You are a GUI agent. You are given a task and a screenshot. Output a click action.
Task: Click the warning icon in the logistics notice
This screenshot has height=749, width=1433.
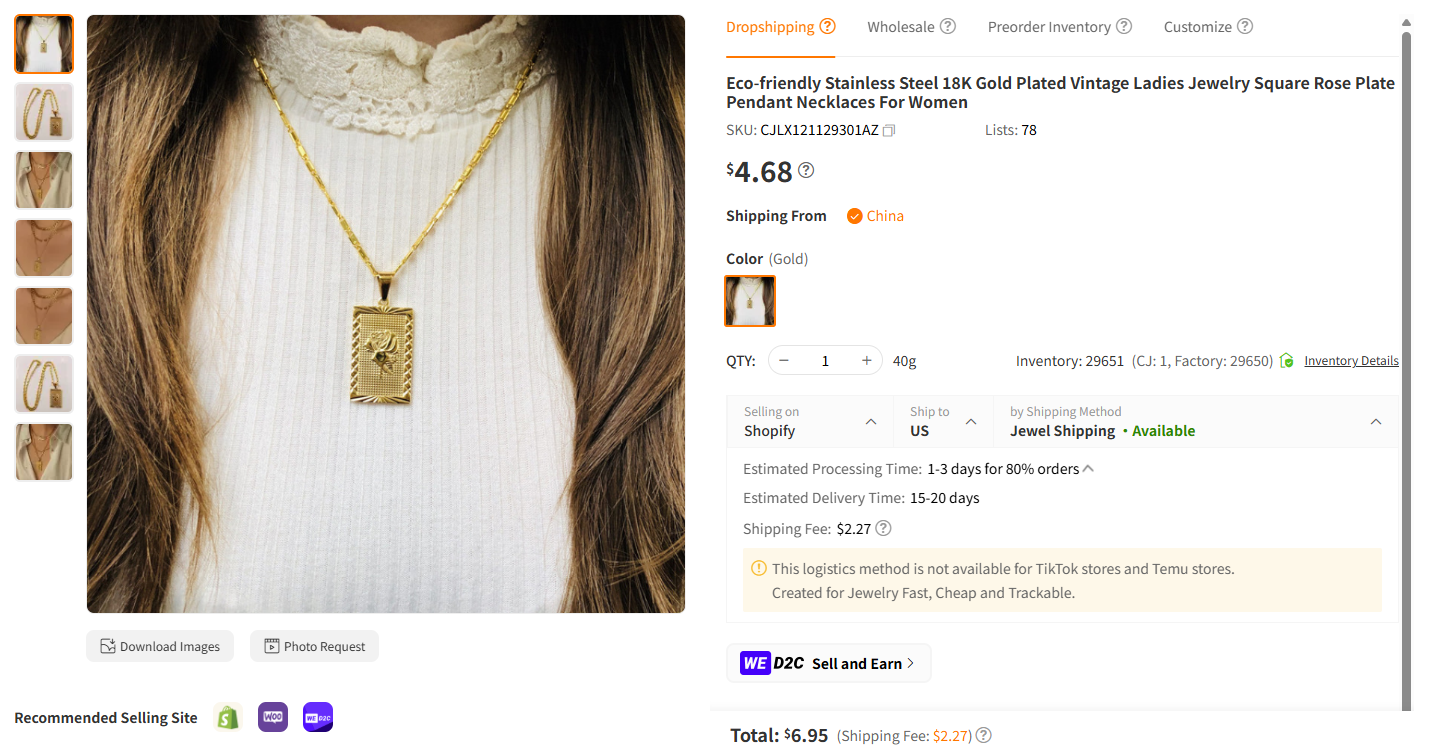[x=758, y=568]
